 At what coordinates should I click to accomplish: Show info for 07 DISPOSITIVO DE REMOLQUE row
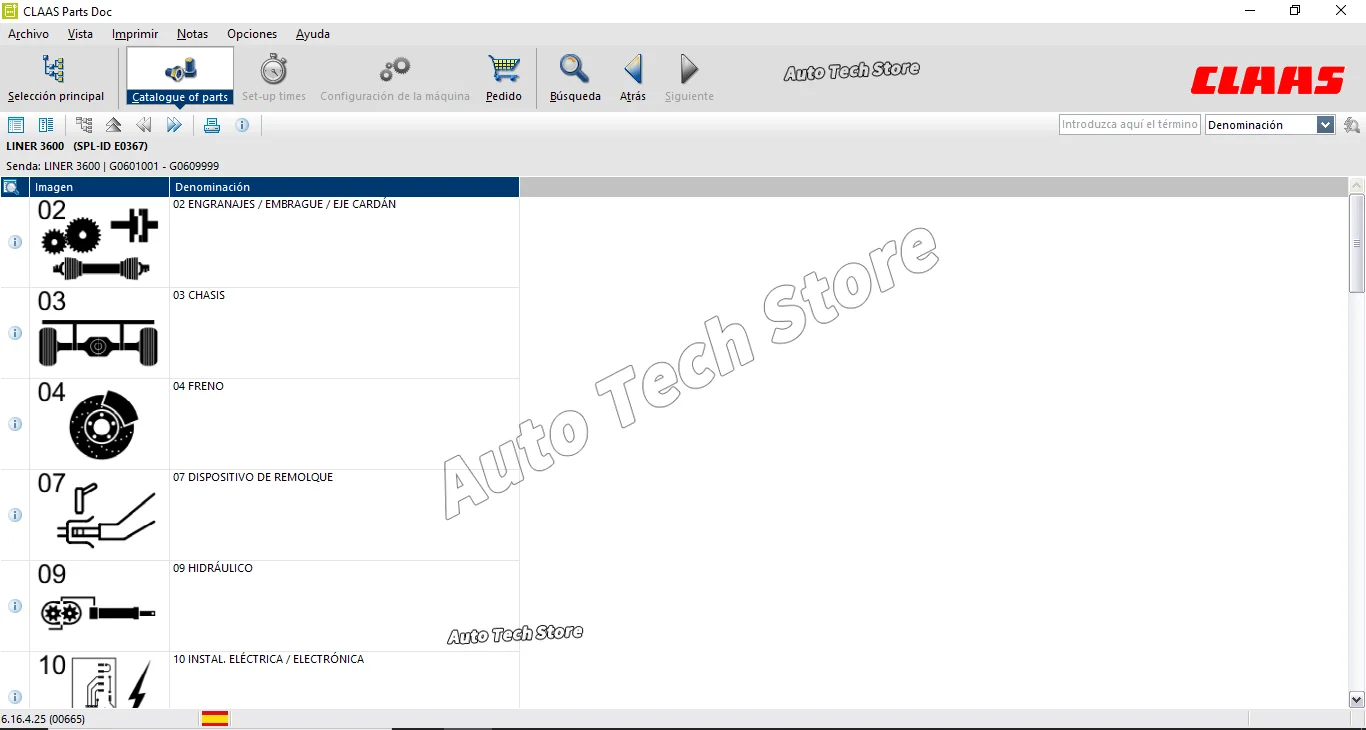(x=15, y=515)
